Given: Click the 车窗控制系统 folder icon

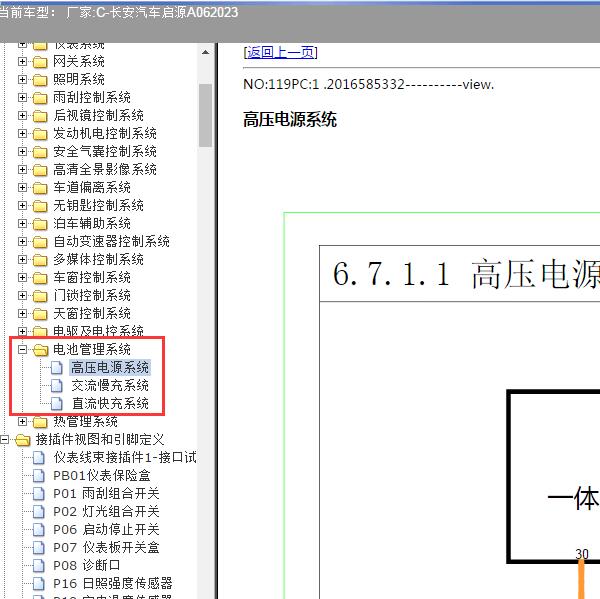Looking at the screenshot, I should pyautogui.click(x=40, y=278).
